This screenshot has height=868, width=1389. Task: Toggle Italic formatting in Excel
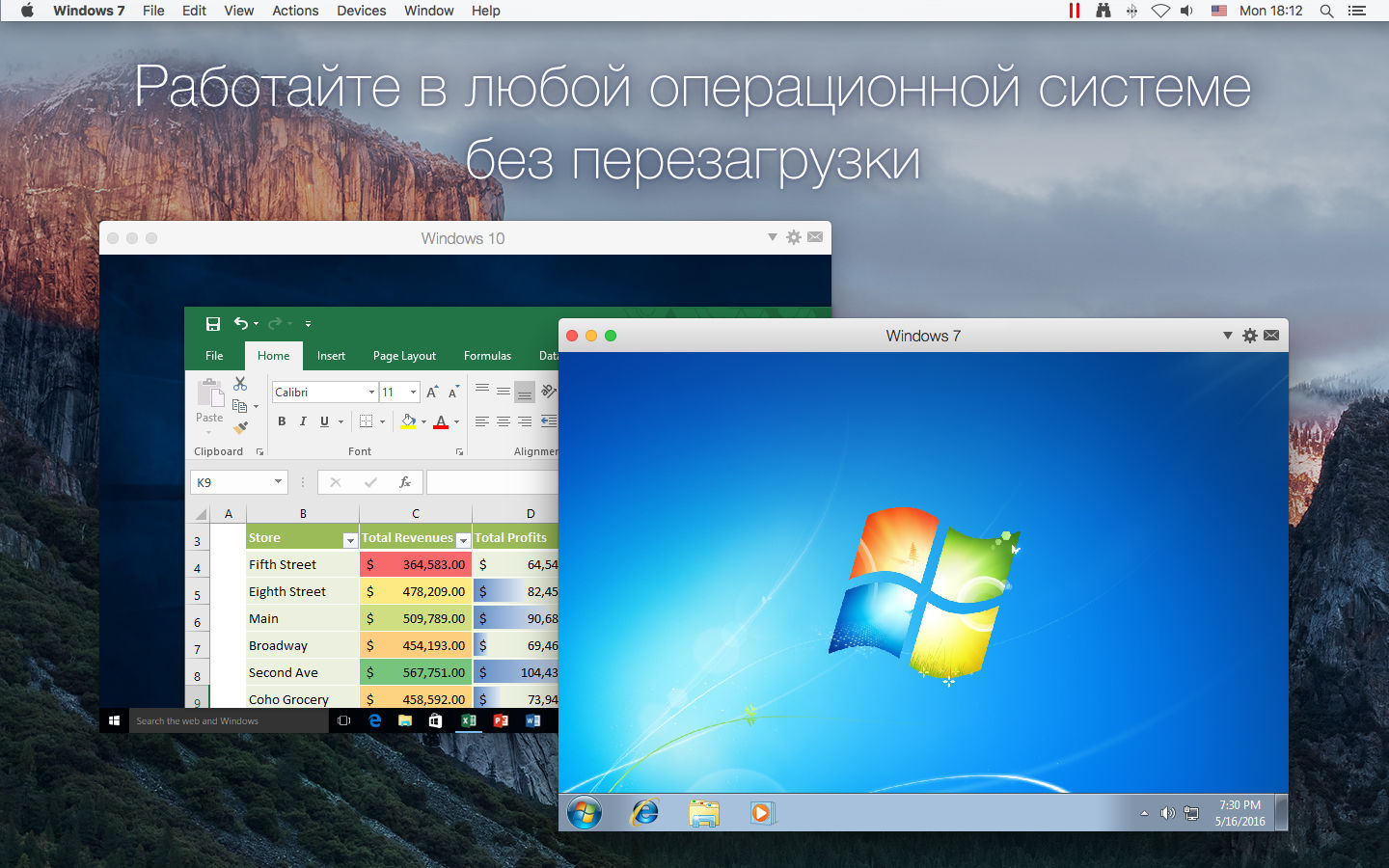303,421
